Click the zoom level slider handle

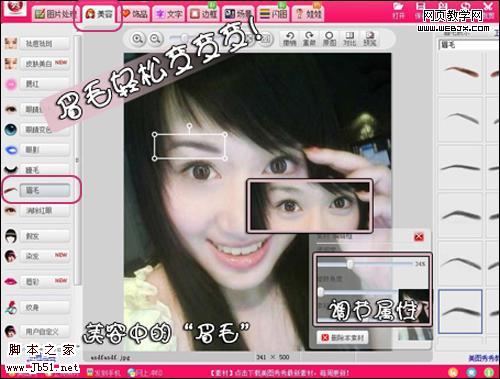point(185,38)
